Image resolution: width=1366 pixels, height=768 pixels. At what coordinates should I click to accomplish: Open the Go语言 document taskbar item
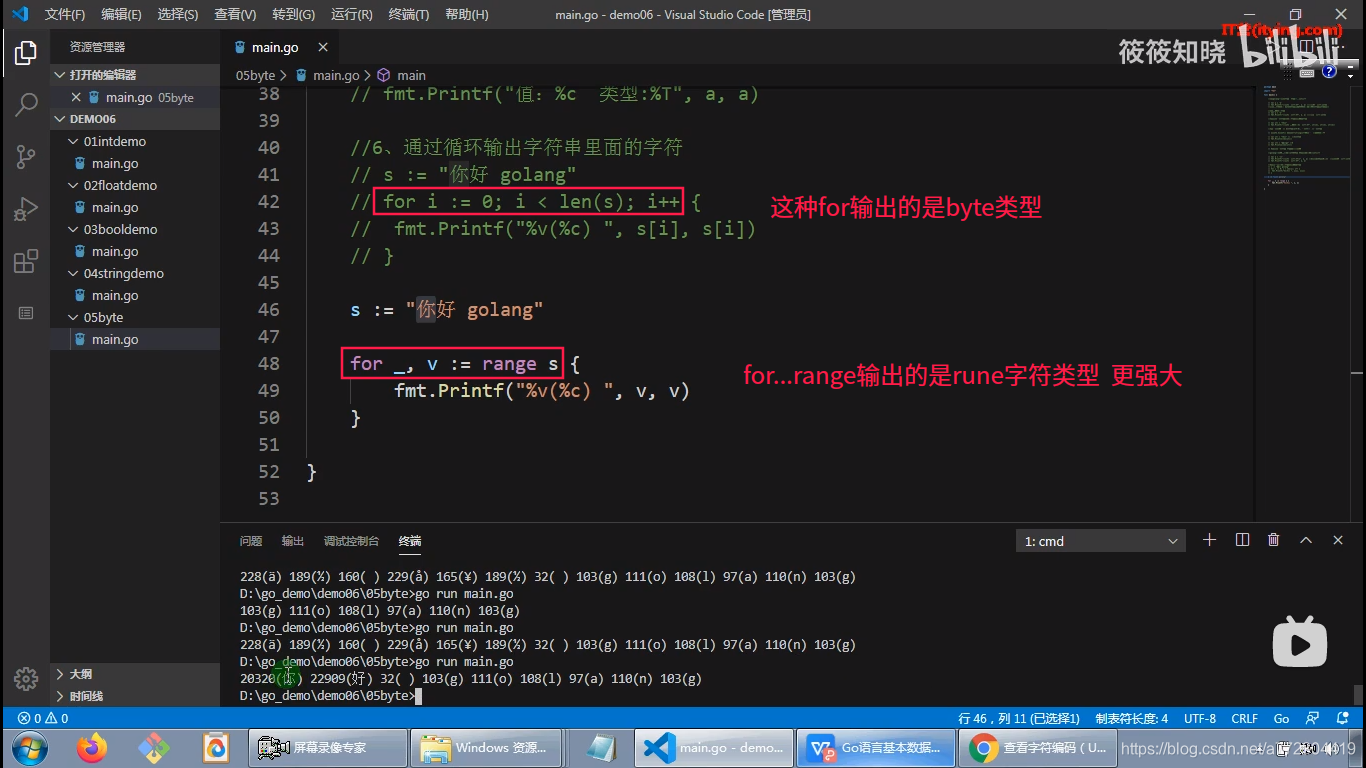pyautogui.click(x=875, y=747)
